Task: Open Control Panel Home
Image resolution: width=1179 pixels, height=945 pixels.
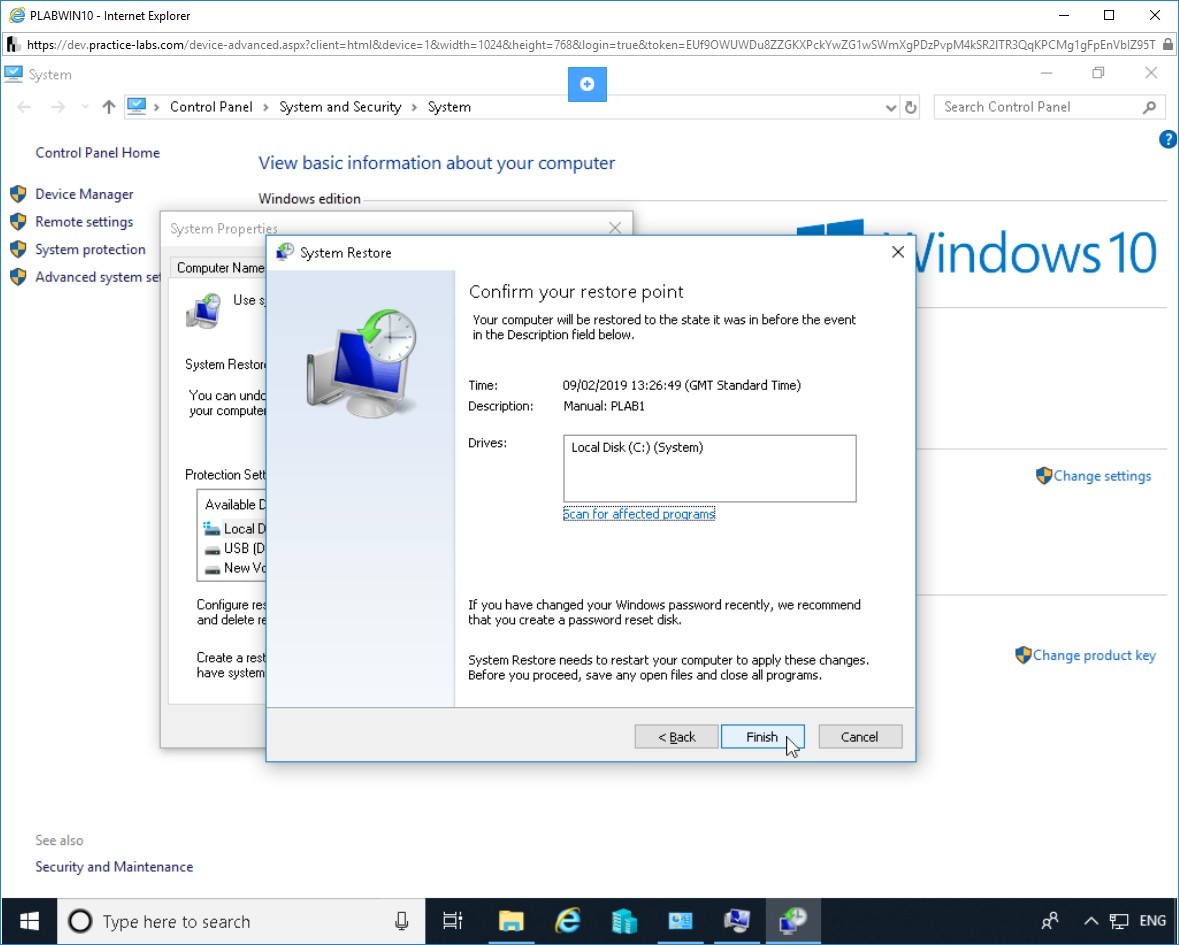Action: (98, 153)
